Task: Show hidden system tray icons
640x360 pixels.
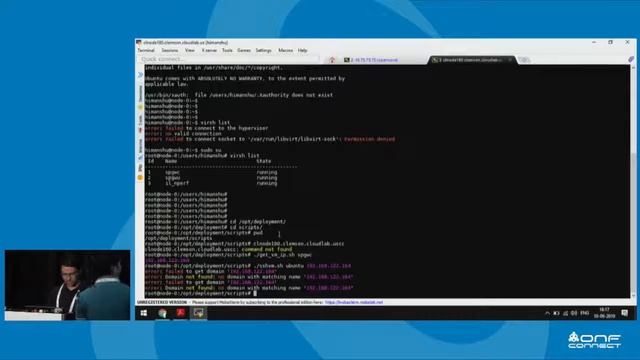Action: (x=547, y=313)
